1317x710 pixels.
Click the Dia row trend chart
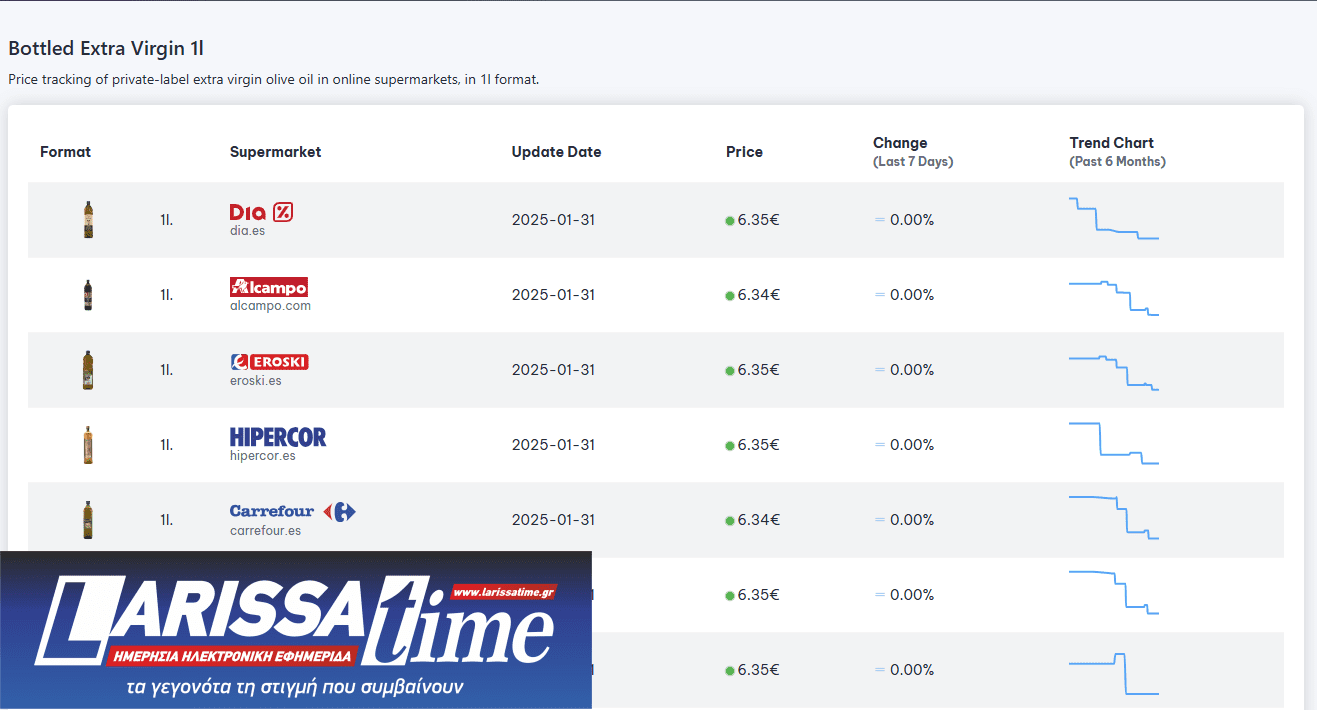click(1113, 219)
